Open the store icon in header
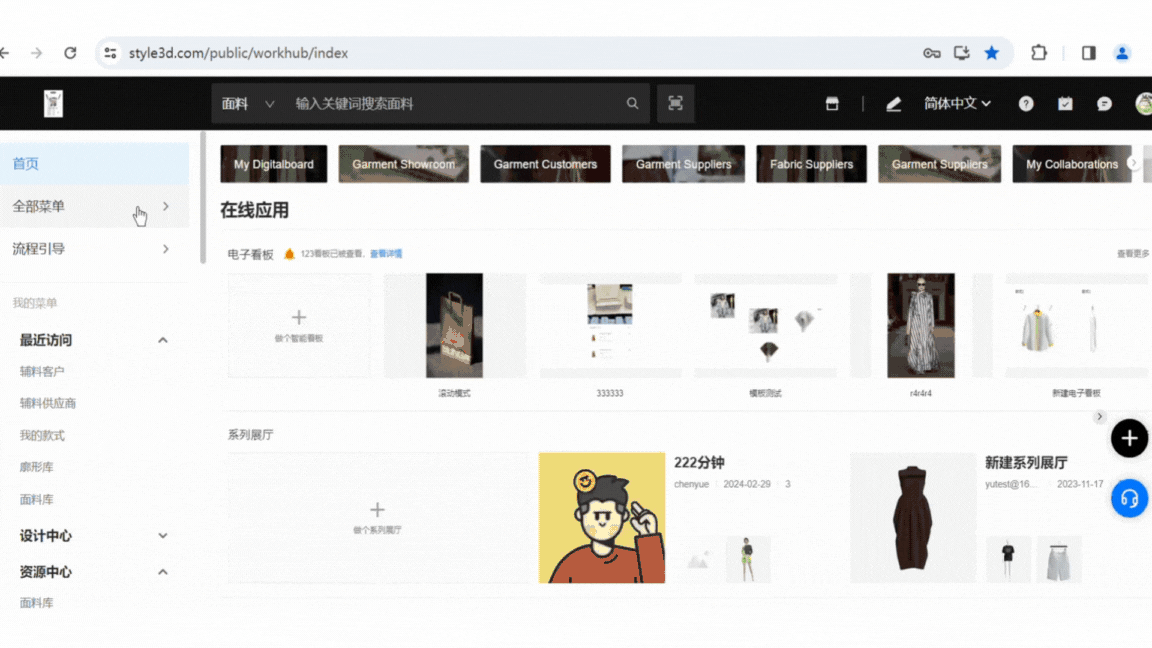Image resolution: width=1152 pixels, height=648 pixels. [x=832, y=104]
